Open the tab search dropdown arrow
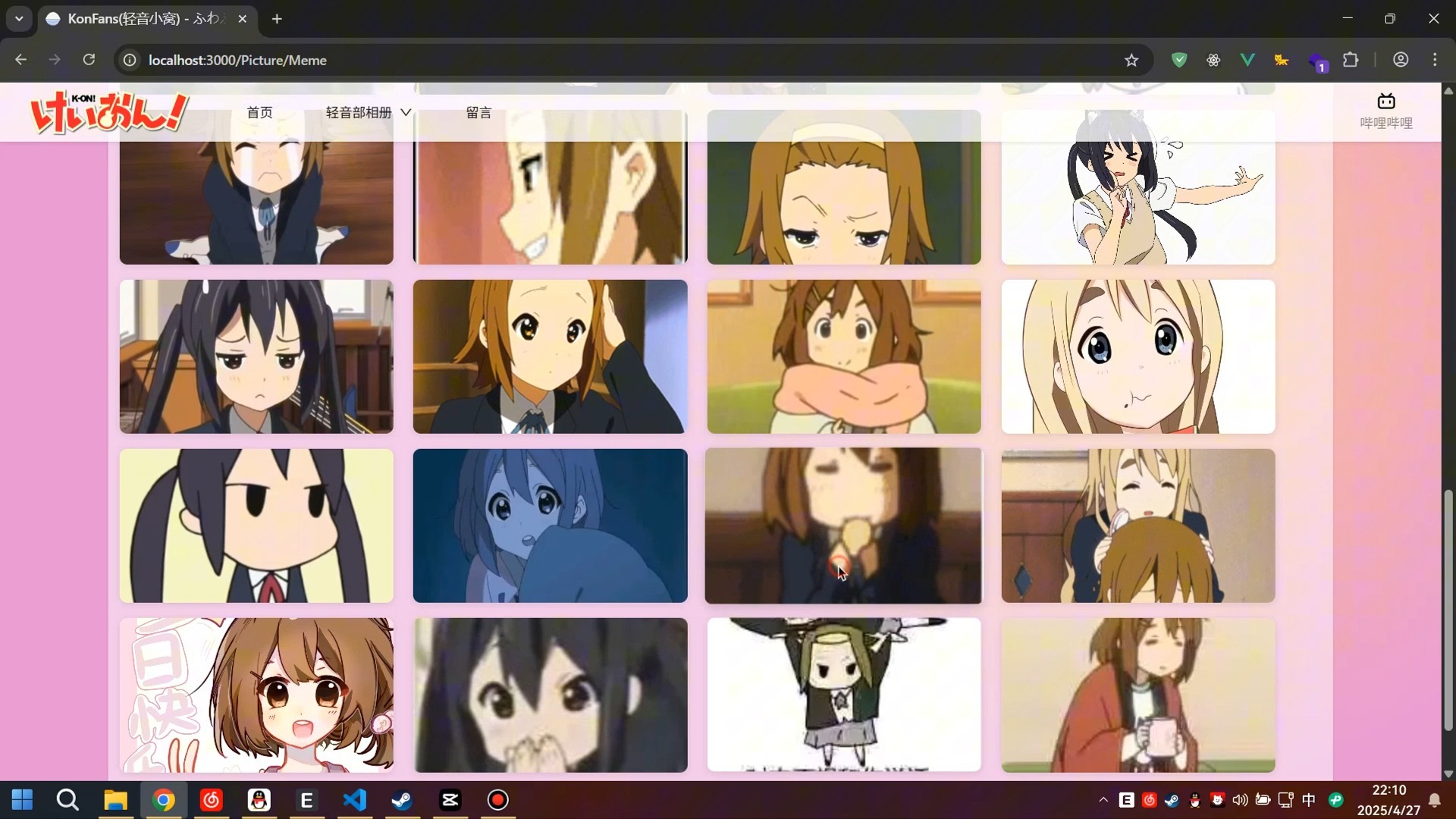 tap(19, 18)
